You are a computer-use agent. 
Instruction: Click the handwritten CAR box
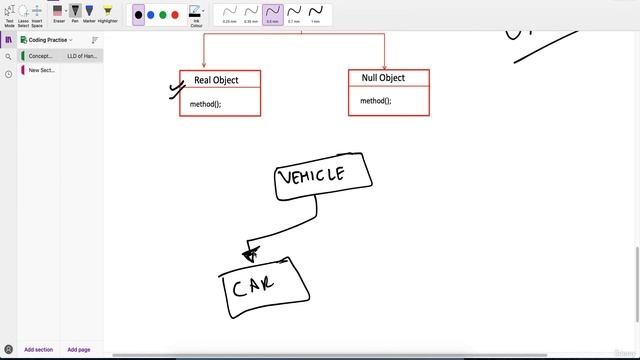(264, 288)
